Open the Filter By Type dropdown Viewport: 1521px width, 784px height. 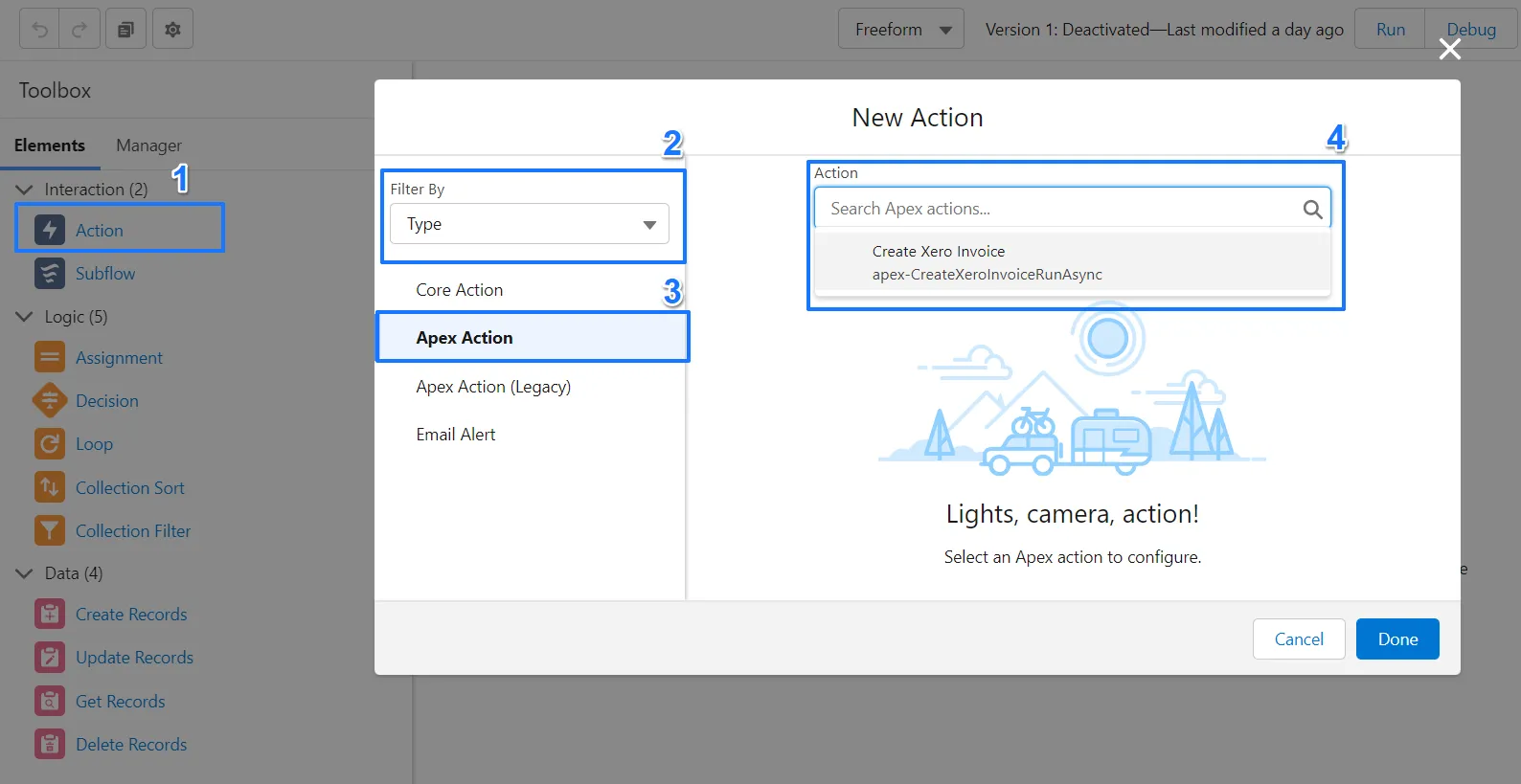click(530, 224)
